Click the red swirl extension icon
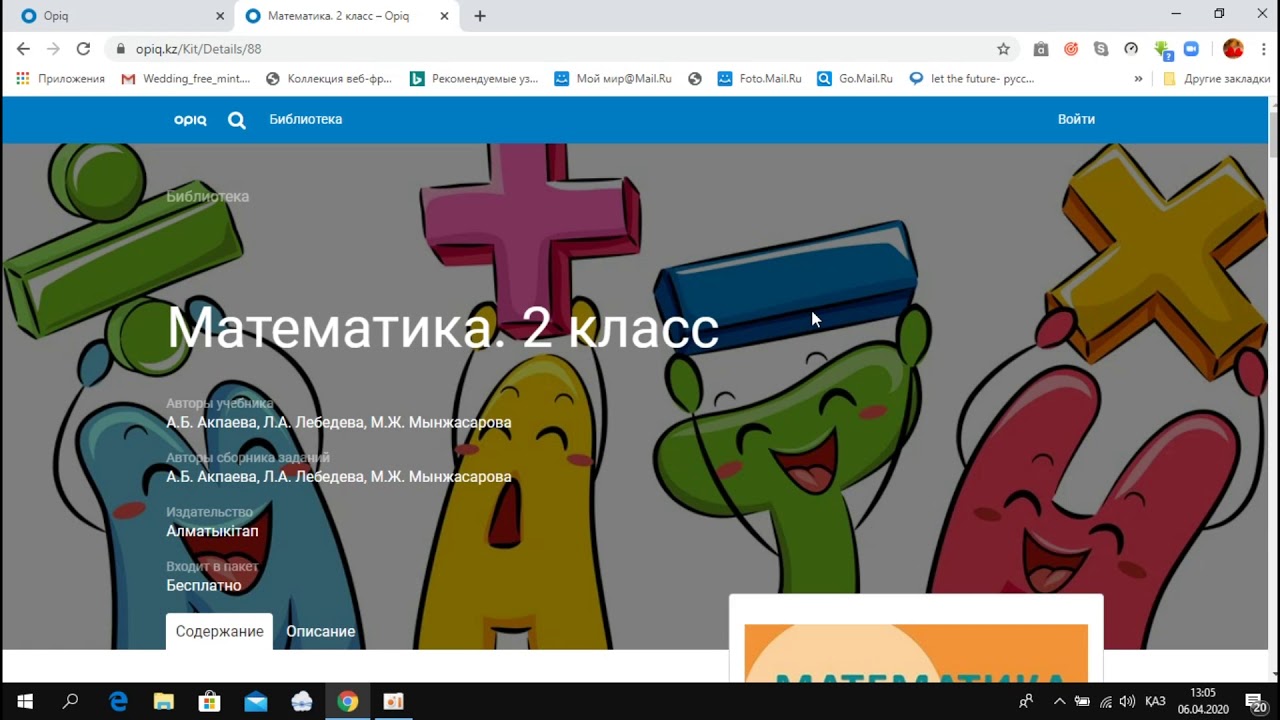This screenshot has width=1280, height=720. click(1071, 48)
